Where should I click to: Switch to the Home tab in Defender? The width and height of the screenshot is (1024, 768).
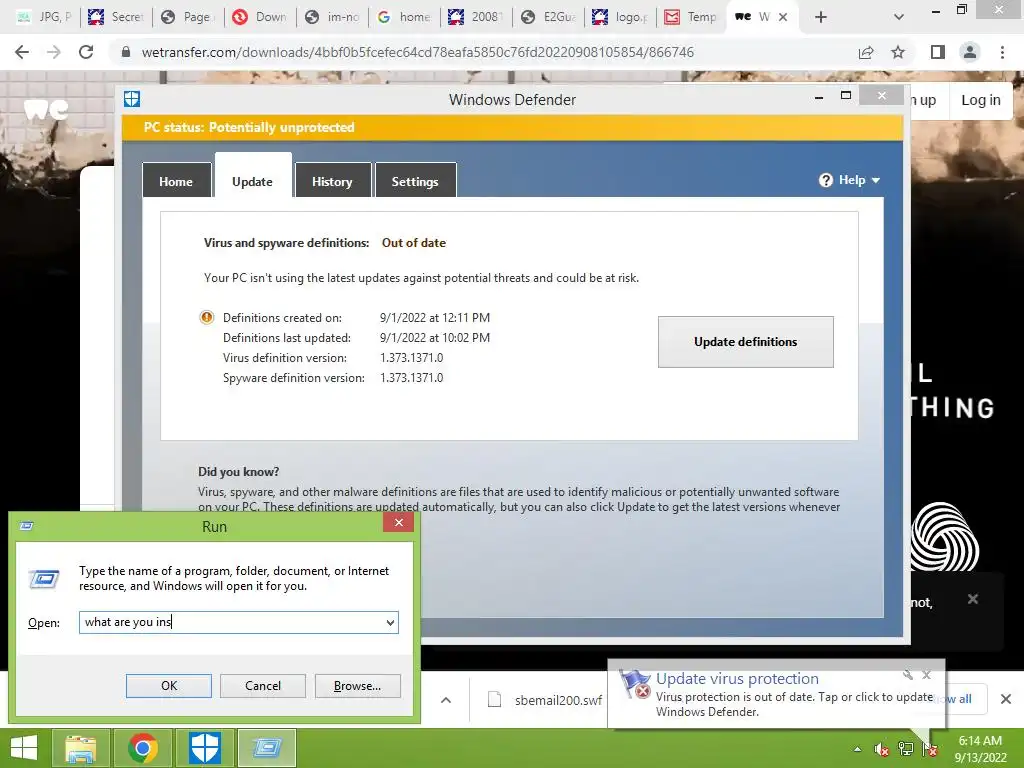pos(176,182)
